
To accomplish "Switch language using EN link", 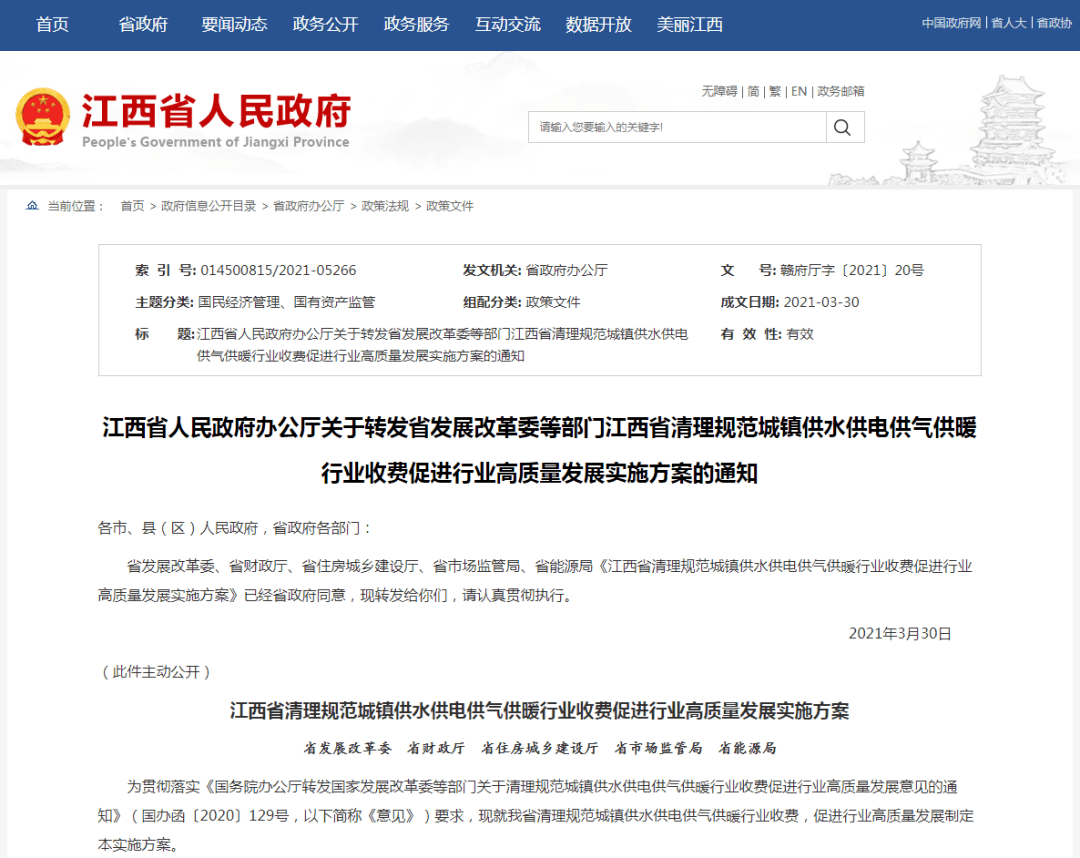I will (x=799, y=92).
